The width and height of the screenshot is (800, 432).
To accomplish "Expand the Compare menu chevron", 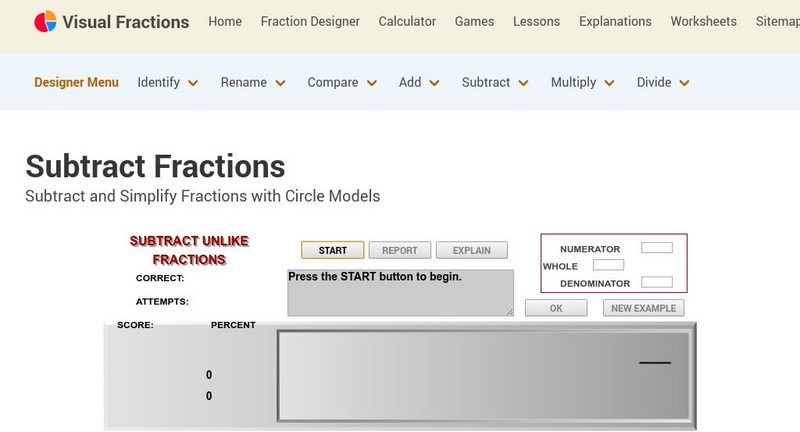I will 371,83.
